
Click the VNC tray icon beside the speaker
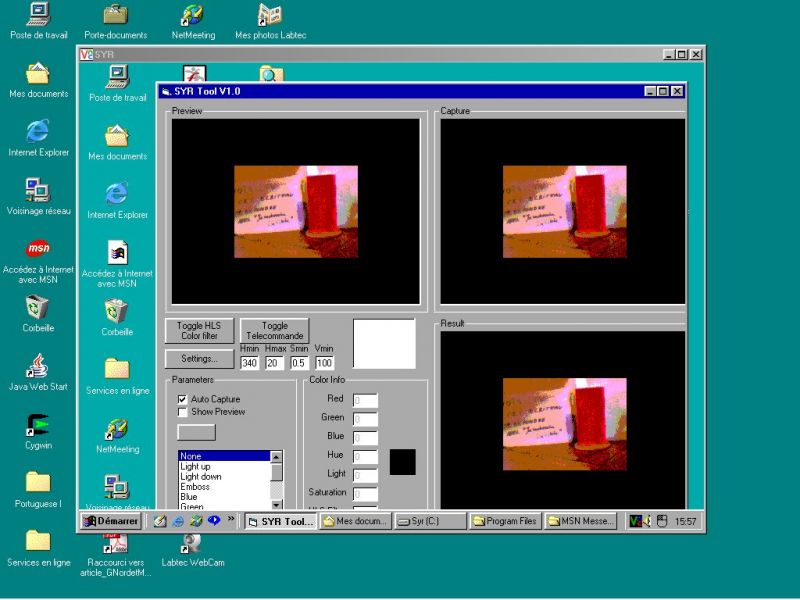coord(635,521)
